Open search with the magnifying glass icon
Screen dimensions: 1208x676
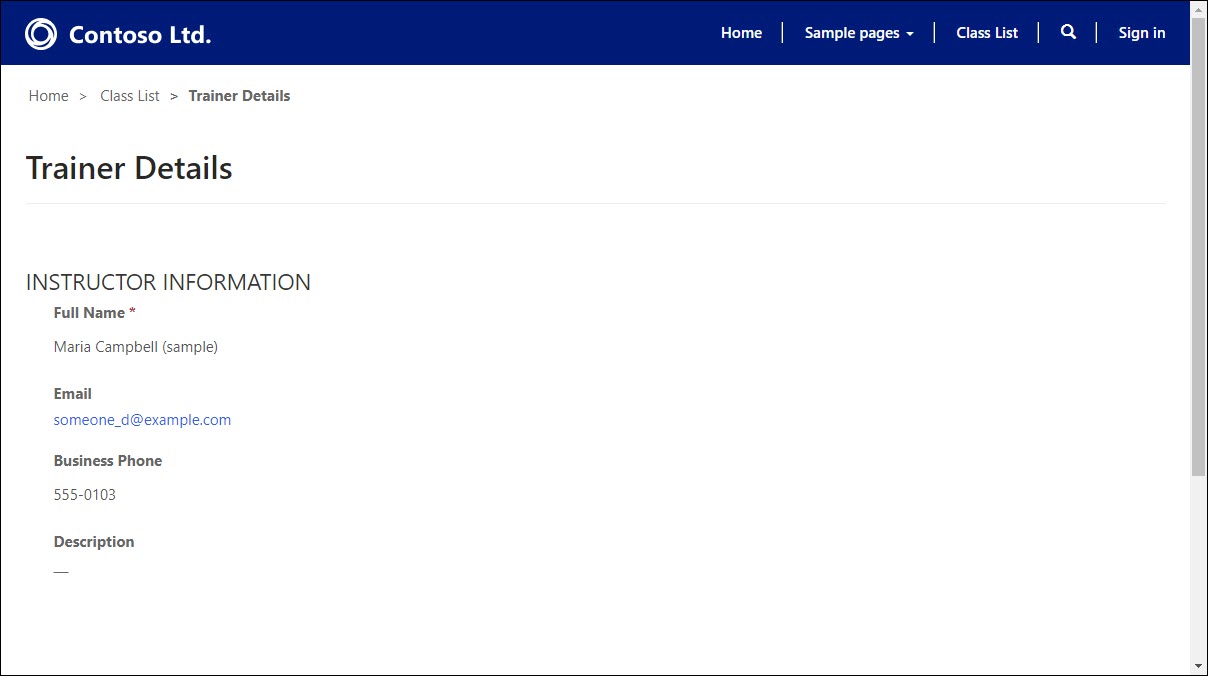point(1068,32)
